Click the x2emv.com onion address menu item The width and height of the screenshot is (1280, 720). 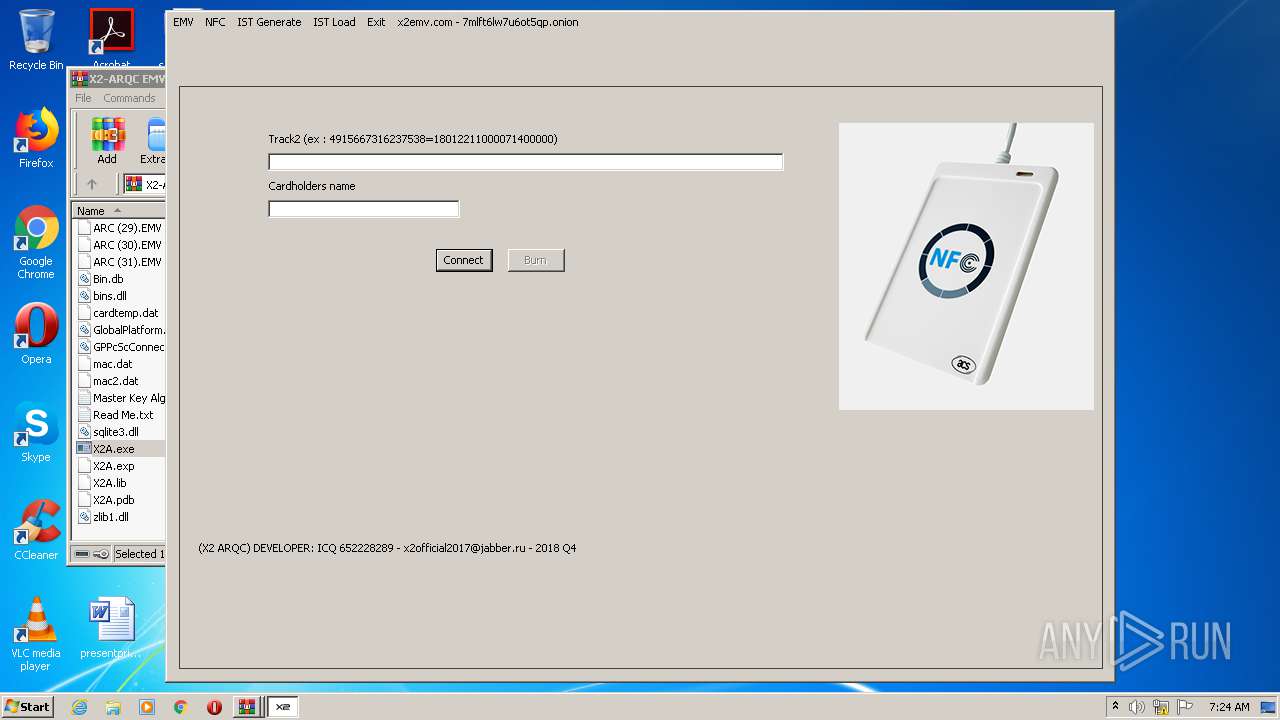pyautogui.click(x=488, y=22)
